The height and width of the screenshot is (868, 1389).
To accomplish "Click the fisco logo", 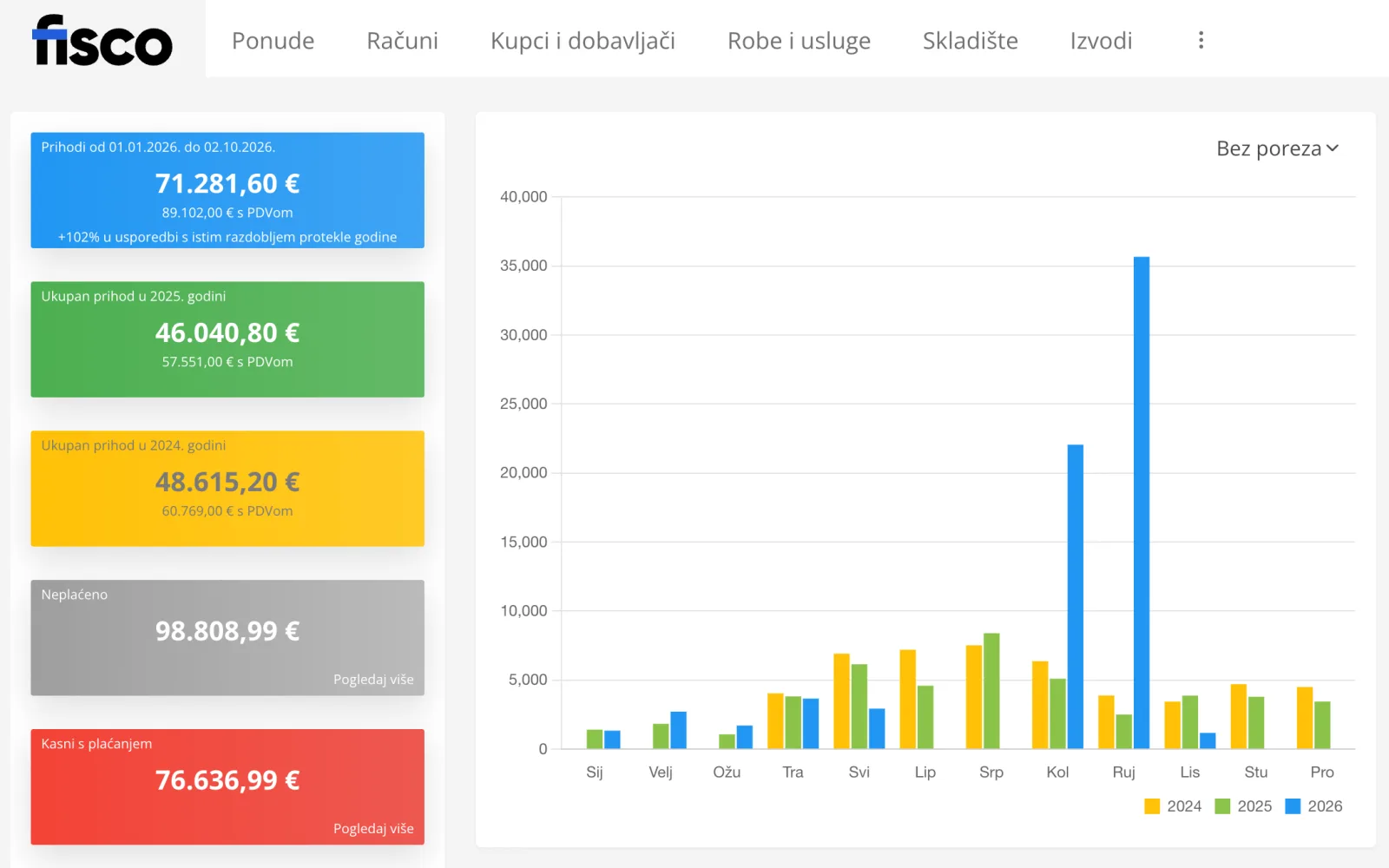I will click(102, 40).
